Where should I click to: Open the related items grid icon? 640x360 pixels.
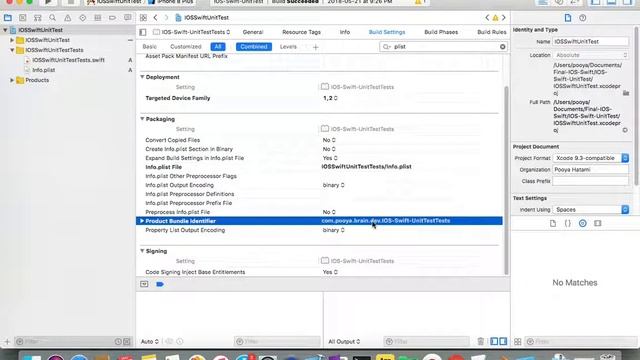click(x=143, y=18)
